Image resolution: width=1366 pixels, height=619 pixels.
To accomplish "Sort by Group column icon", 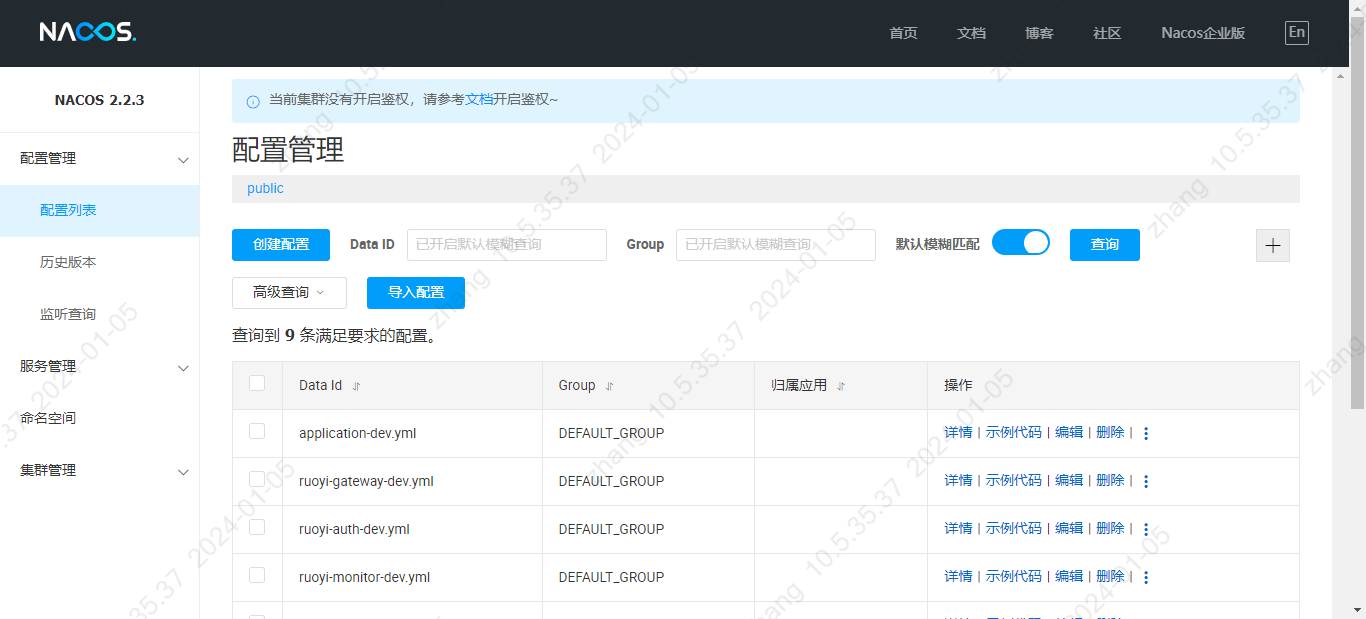I will [x=609, y=386].
